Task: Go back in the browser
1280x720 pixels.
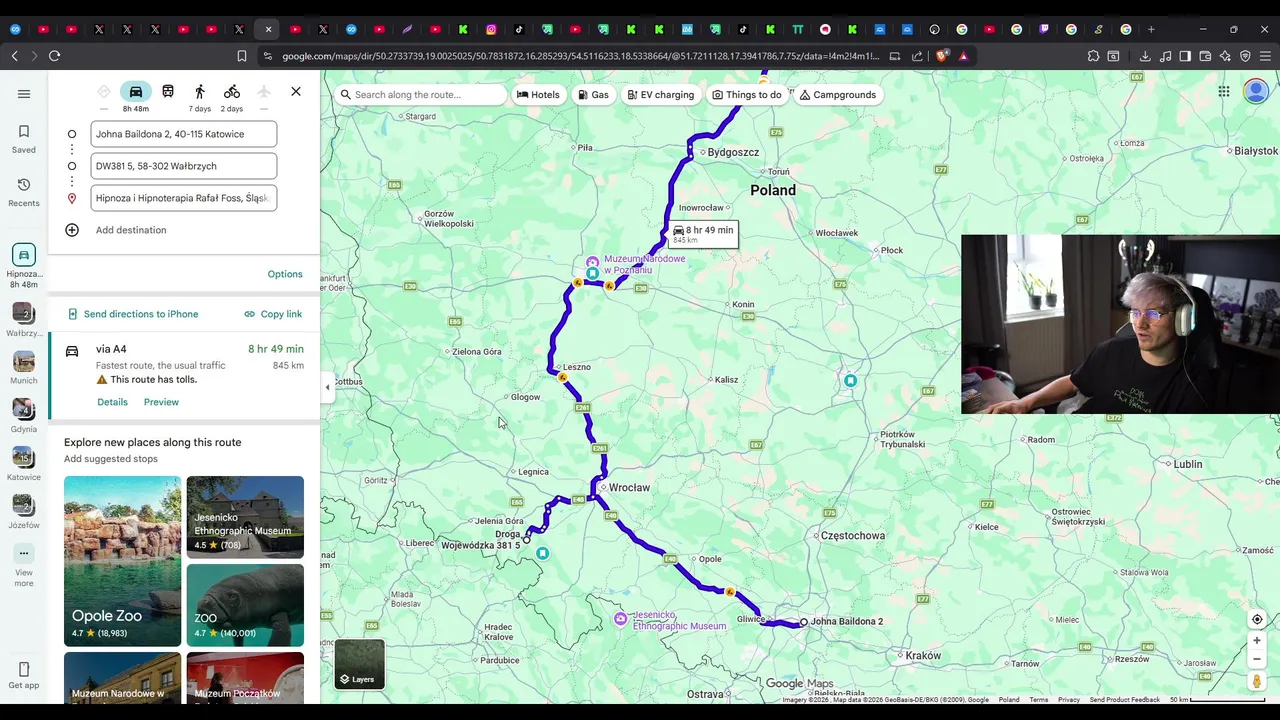Action: [14, 56]
